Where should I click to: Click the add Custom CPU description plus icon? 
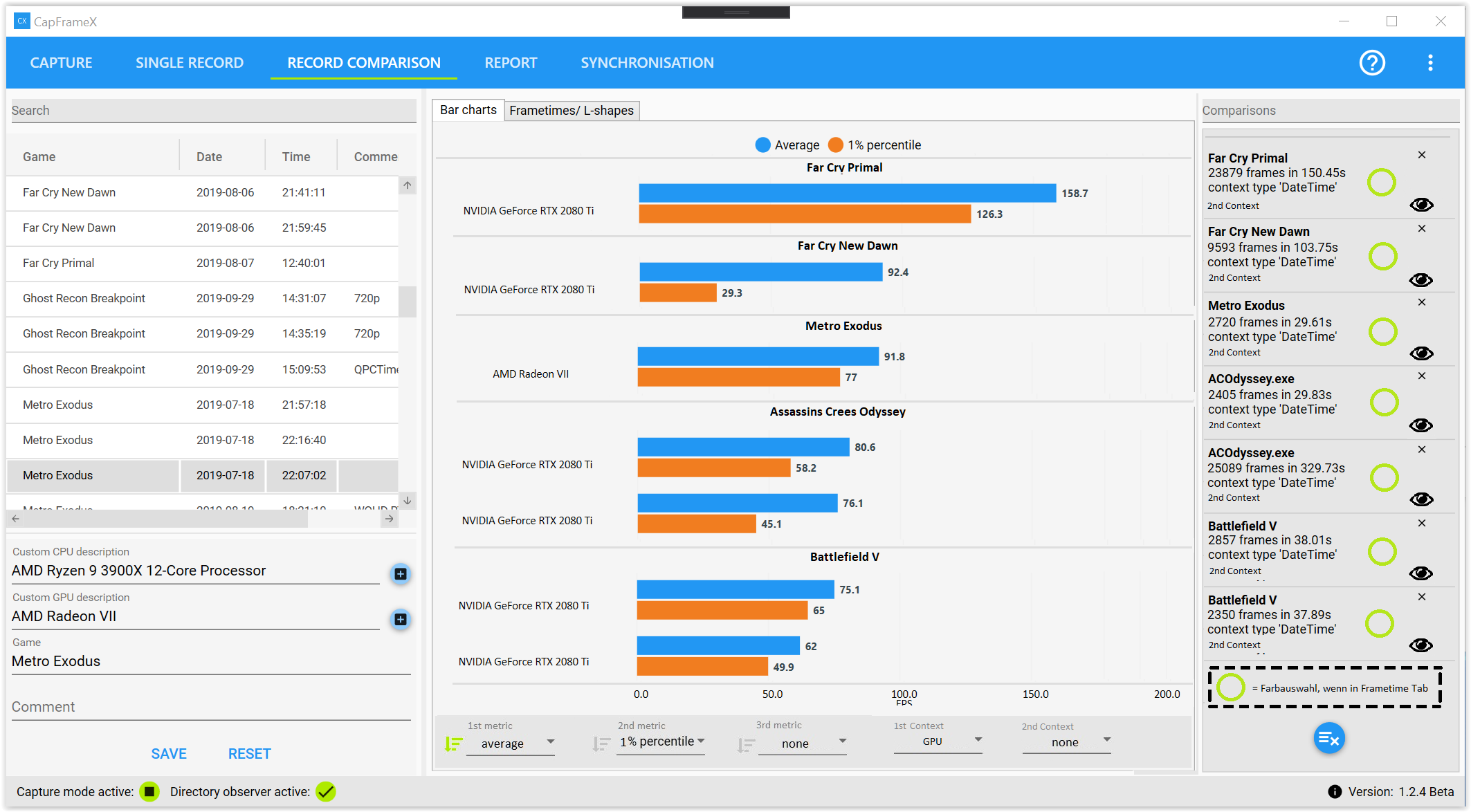pos(400,574)
